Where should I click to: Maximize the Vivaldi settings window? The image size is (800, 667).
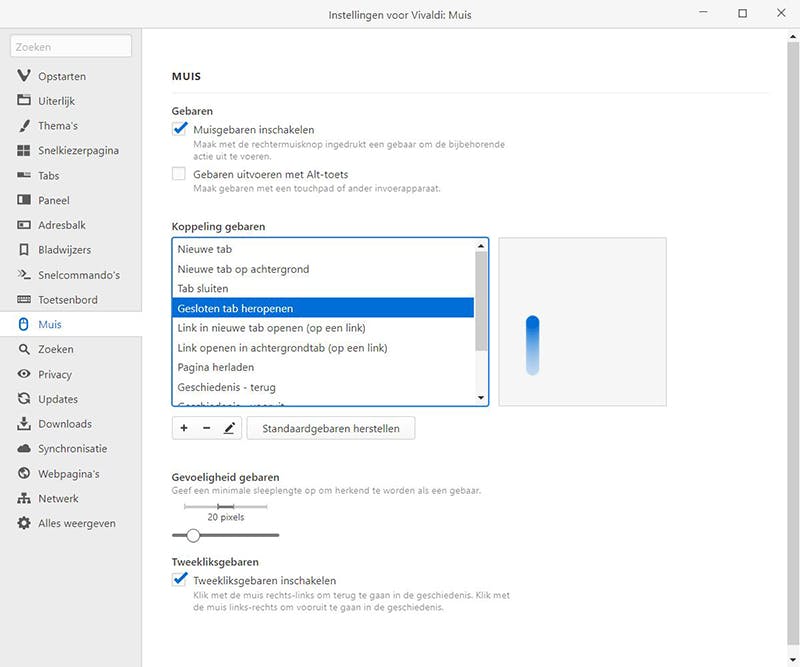[743, 13]
